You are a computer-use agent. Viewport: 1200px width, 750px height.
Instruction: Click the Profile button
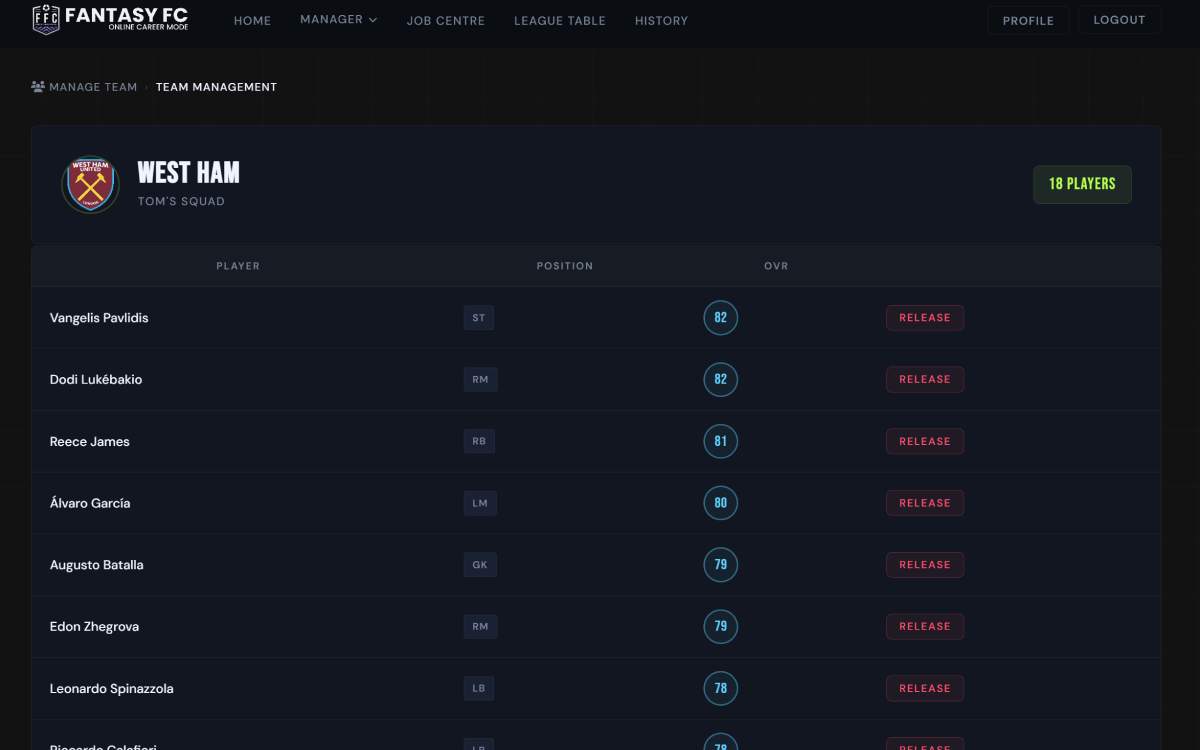1028,20
